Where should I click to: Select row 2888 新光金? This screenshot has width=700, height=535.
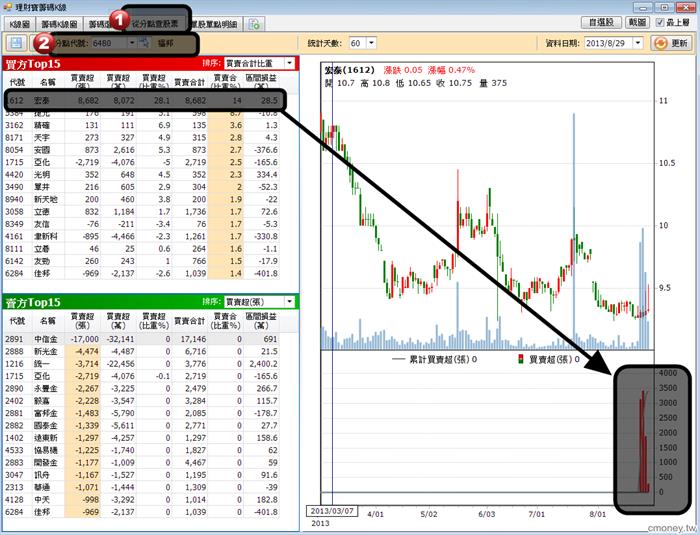coord(142,352)
